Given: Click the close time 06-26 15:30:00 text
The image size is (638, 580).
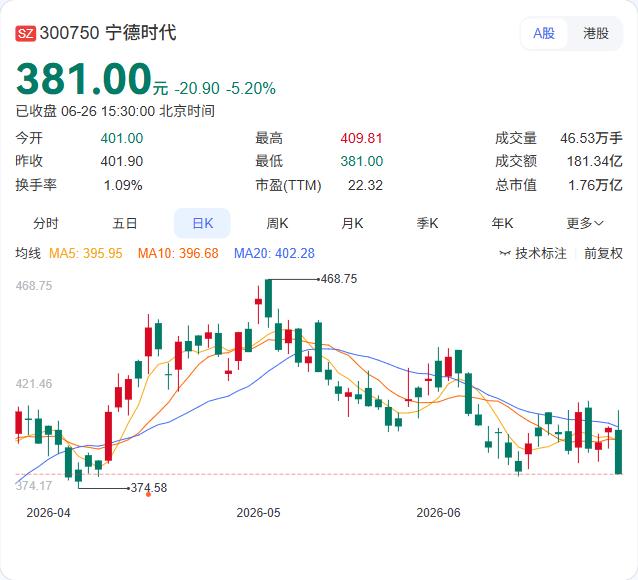Looking at the screenshot, I should click(107, 111).
